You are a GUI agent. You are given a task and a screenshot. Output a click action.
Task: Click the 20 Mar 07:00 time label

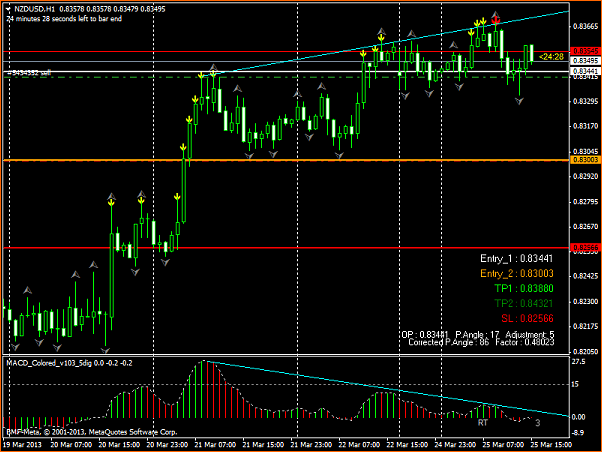click(x=71, y=445)
